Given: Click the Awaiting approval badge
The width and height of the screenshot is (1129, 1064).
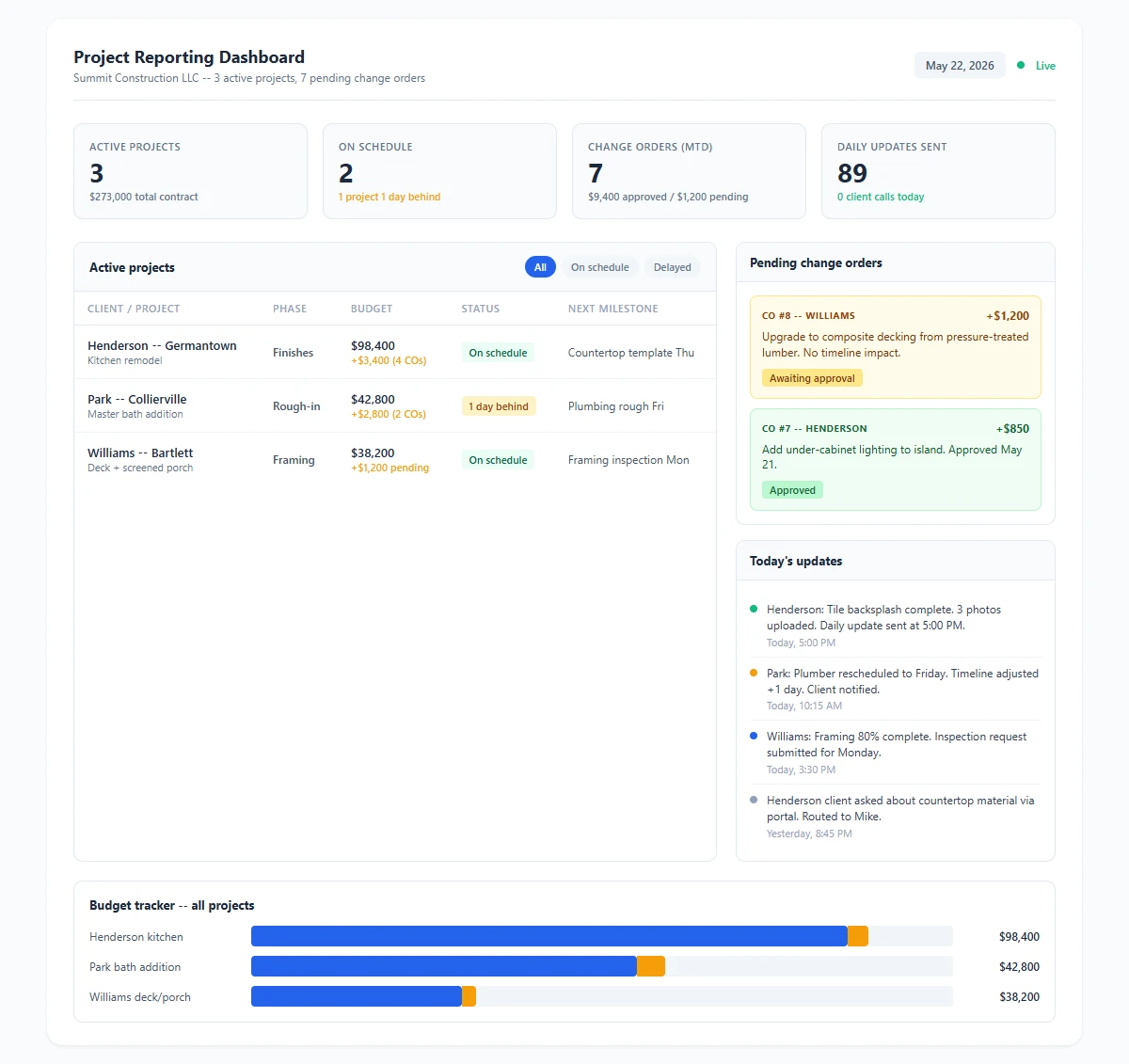Looking at the screenshot, I should pos(812,378).
